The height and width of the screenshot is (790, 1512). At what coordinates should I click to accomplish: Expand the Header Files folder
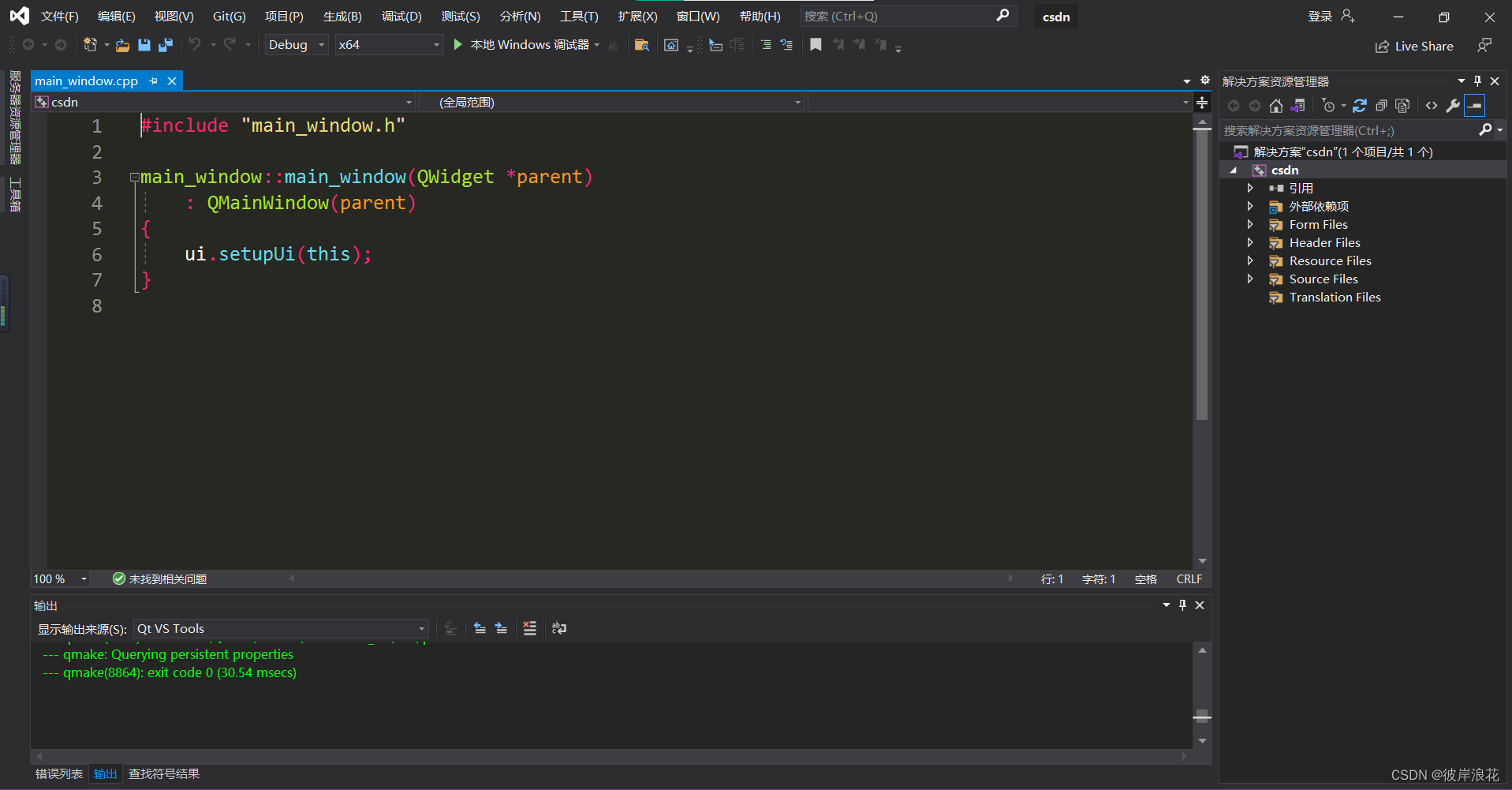point(1251,242)
